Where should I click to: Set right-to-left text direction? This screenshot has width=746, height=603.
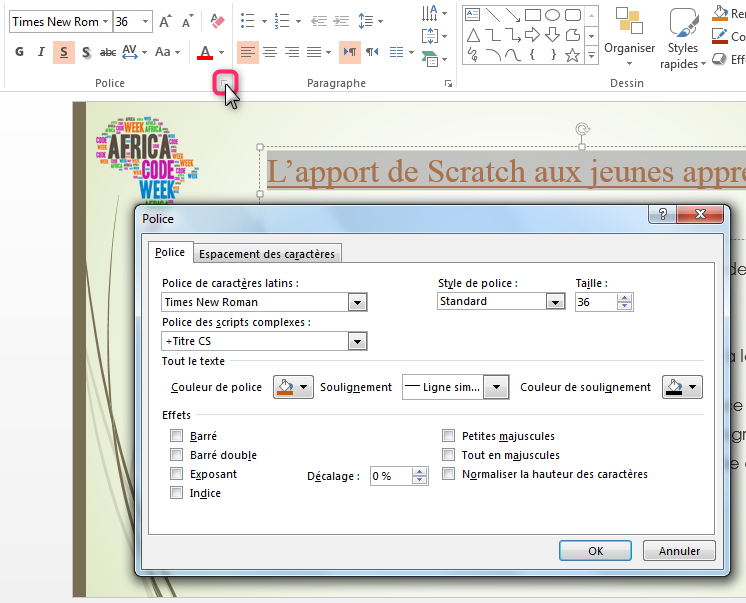[372, 52]
